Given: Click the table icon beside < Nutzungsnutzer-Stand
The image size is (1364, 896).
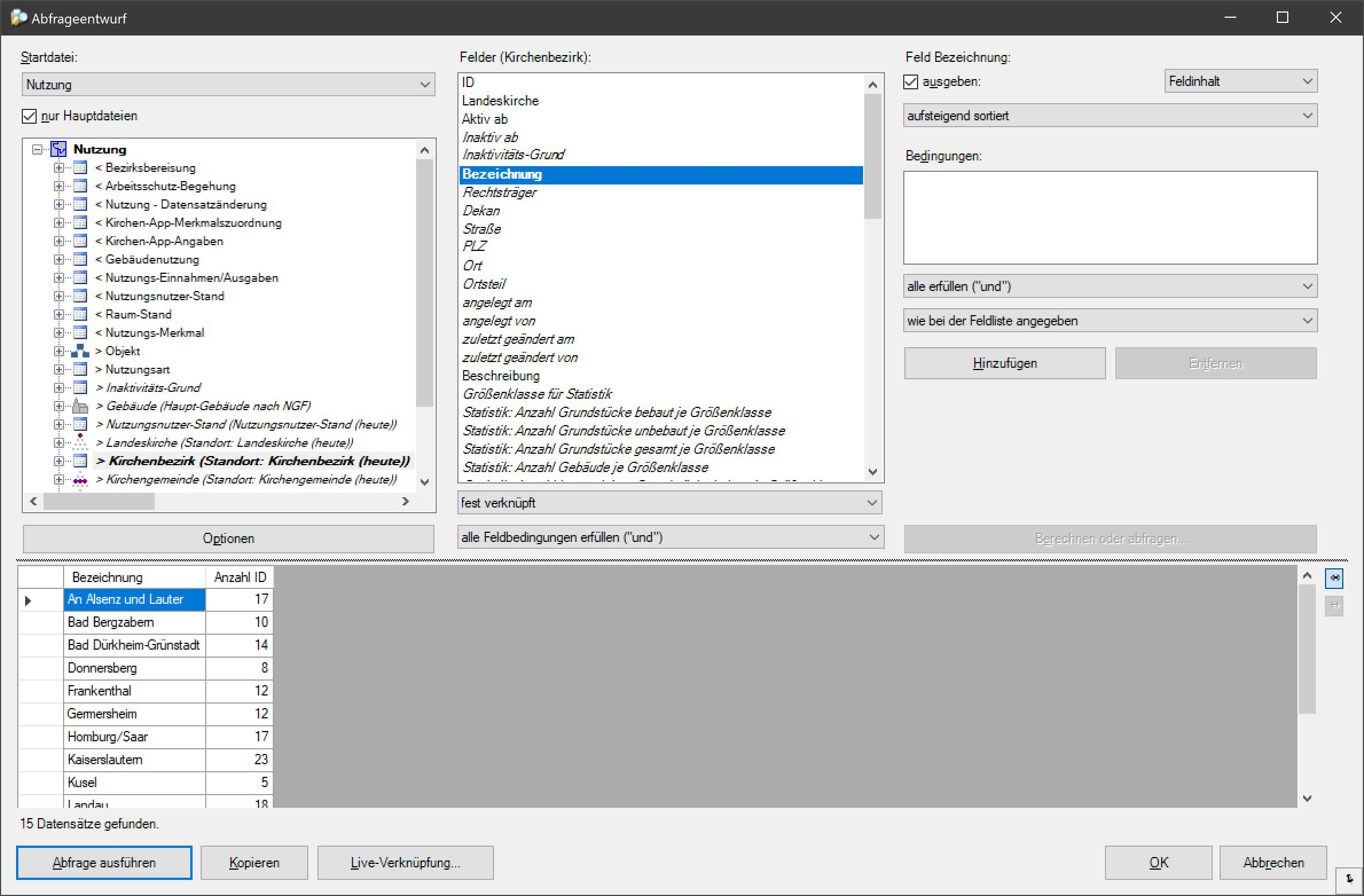Looking at the screenshot, I should point(80,296).
